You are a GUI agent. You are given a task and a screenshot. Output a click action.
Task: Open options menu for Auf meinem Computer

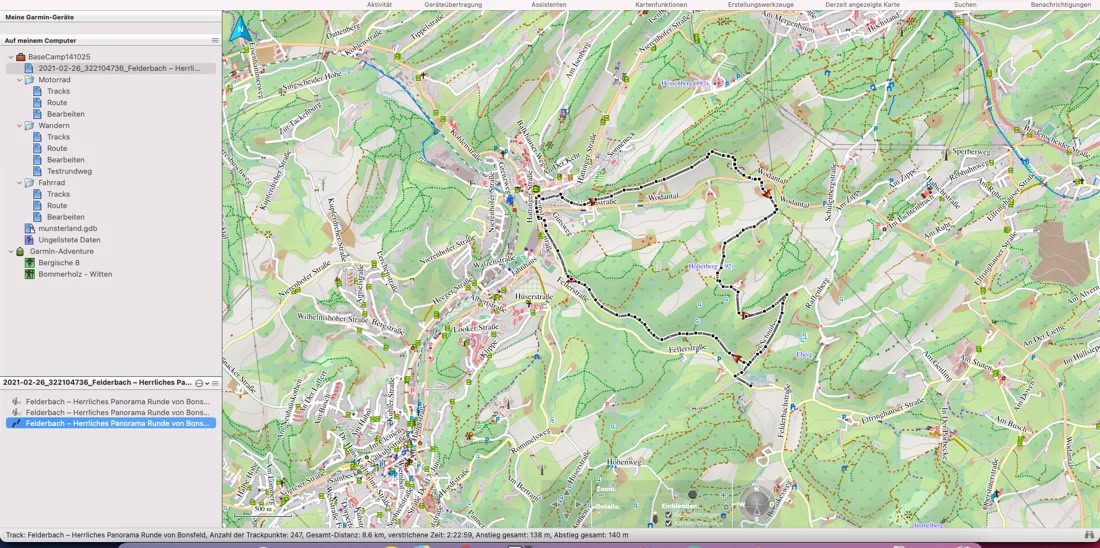(215, 41)
